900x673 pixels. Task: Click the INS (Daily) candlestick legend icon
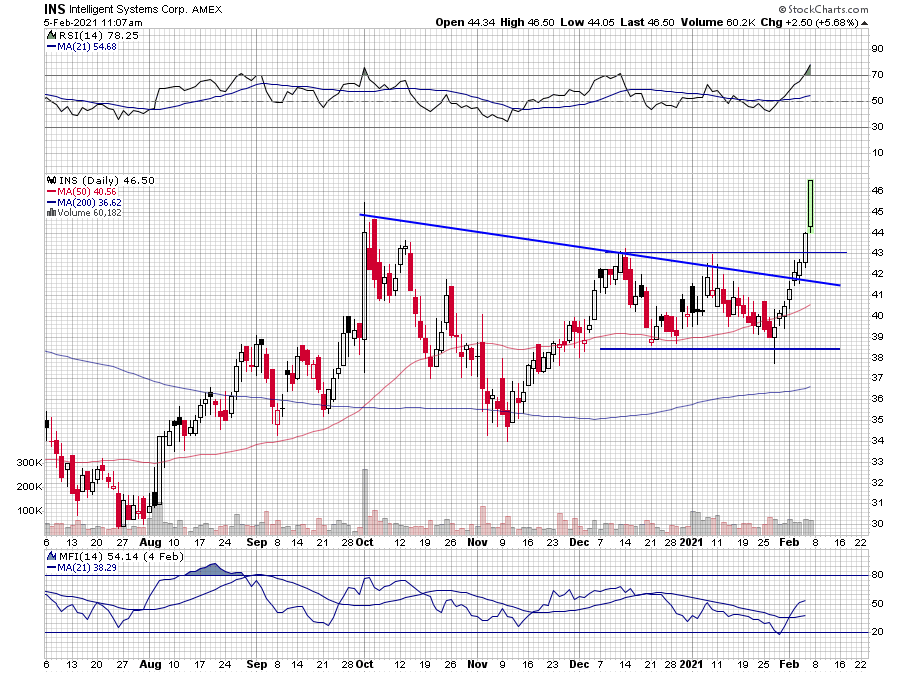[51, 180]
